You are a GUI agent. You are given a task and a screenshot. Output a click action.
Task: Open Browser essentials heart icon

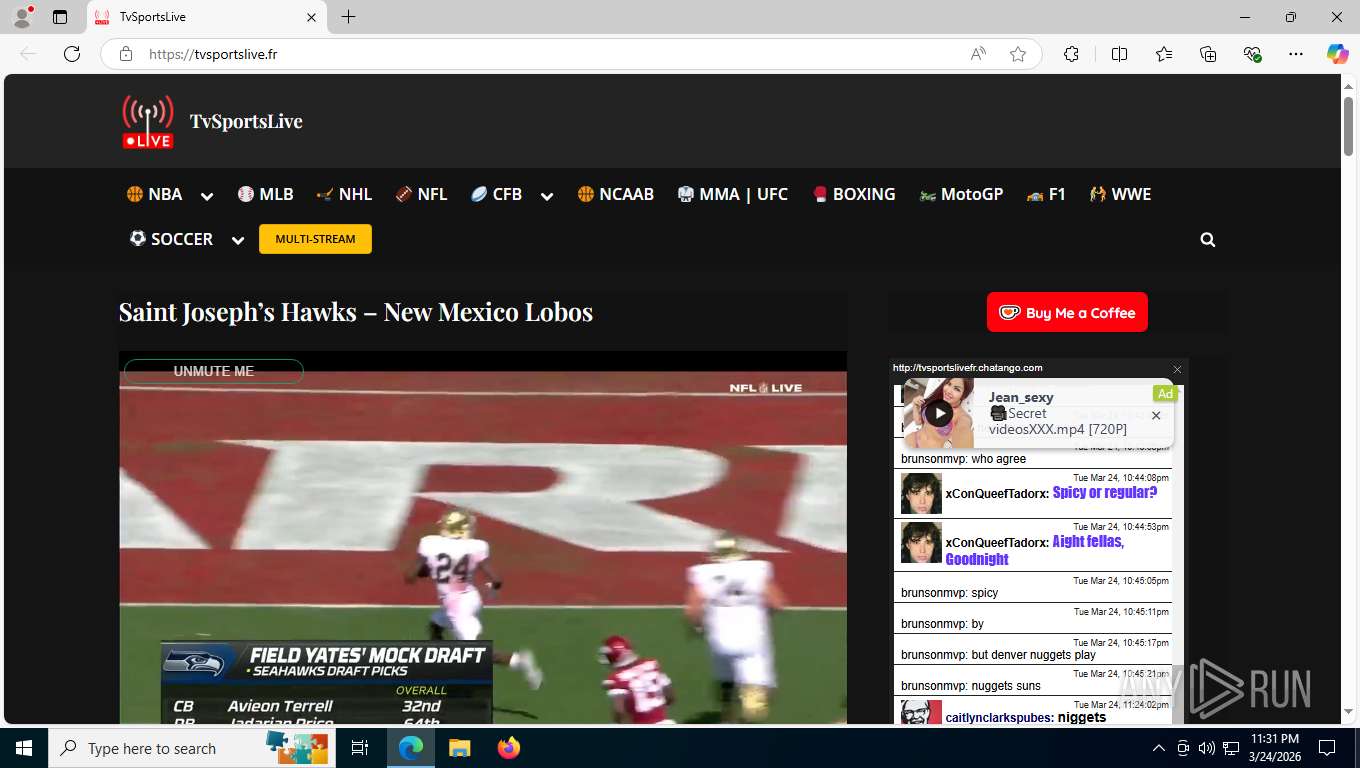[1253, 54]
